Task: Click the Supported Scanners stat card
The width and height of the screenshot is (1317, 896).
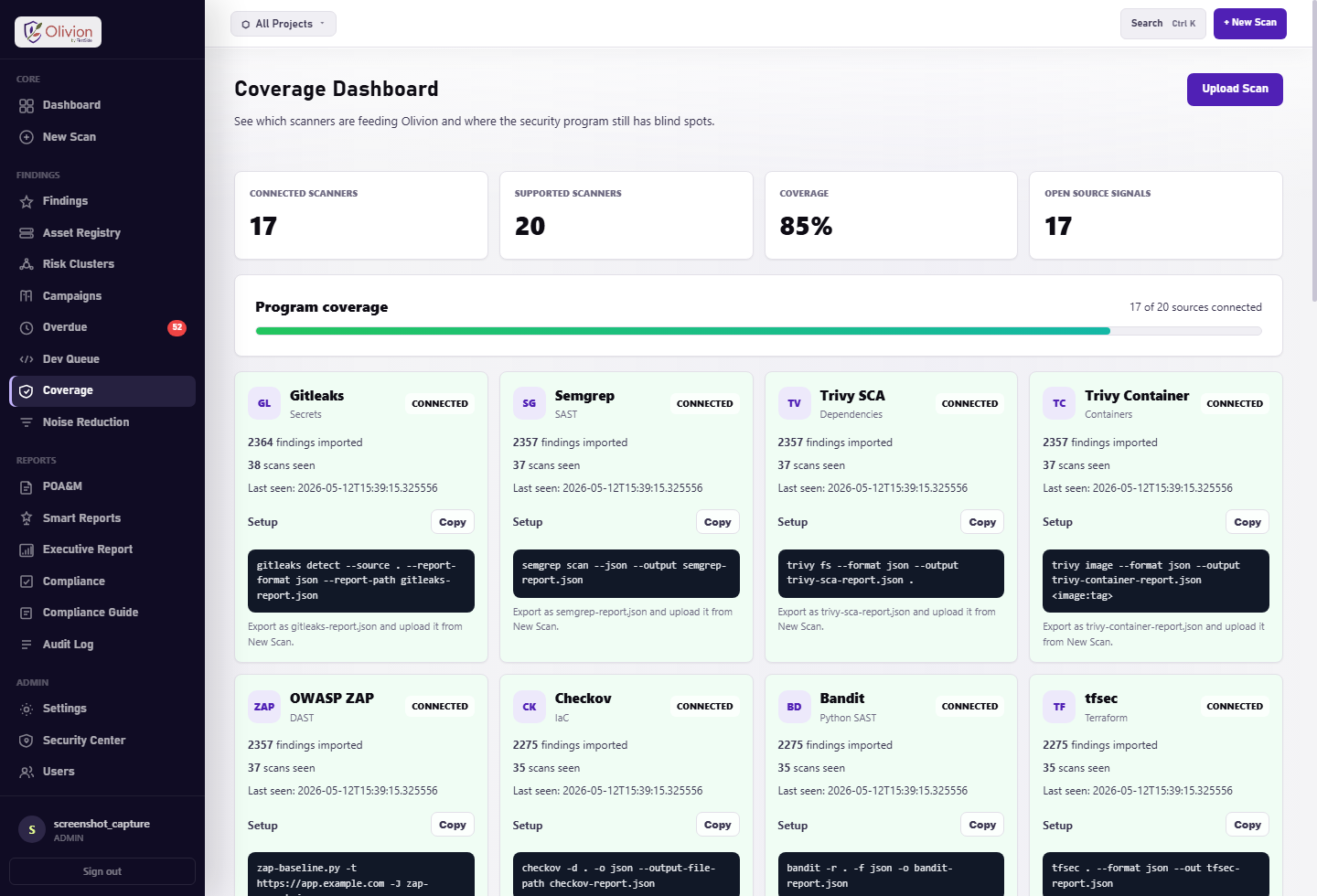Action: tap(626, 216)
